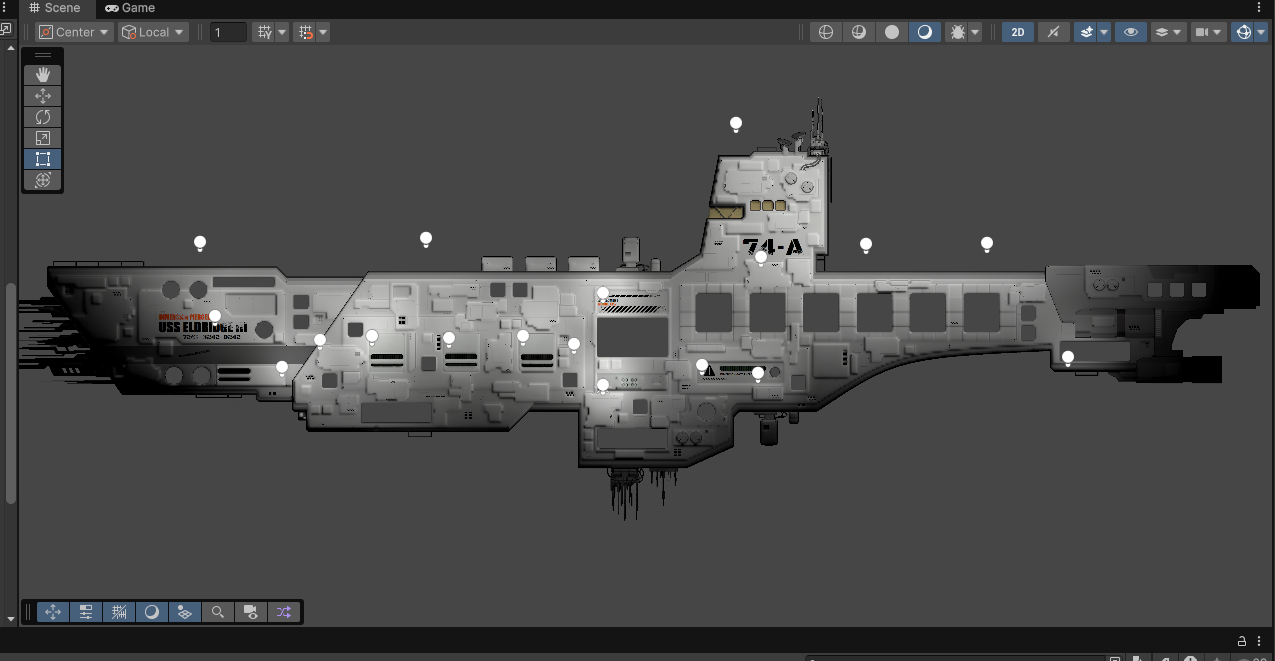
Task: Select the combined Transform tool
Action: 43,180
